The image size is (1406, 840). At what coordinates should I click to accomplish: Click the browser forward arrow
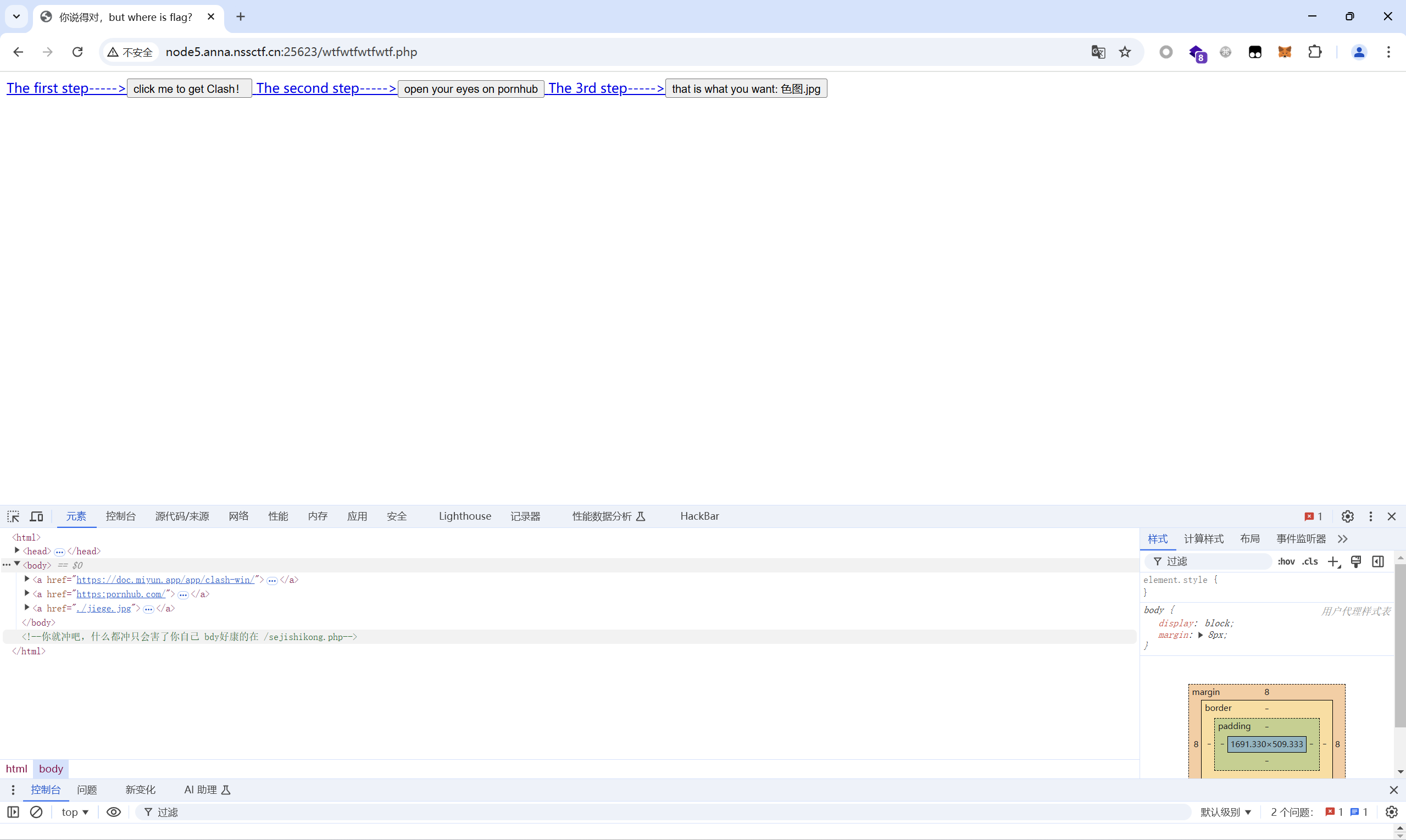point(48,52)
